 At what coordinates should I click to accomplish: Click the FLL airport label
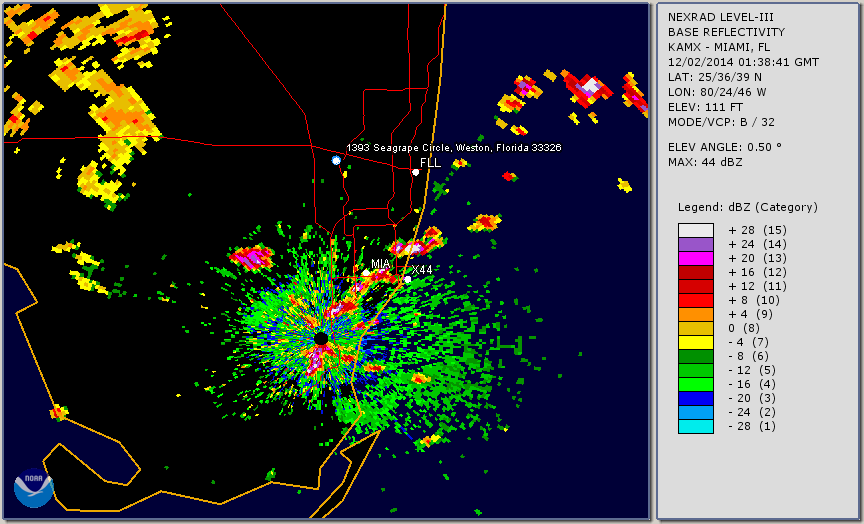click(x=430, y=163)
